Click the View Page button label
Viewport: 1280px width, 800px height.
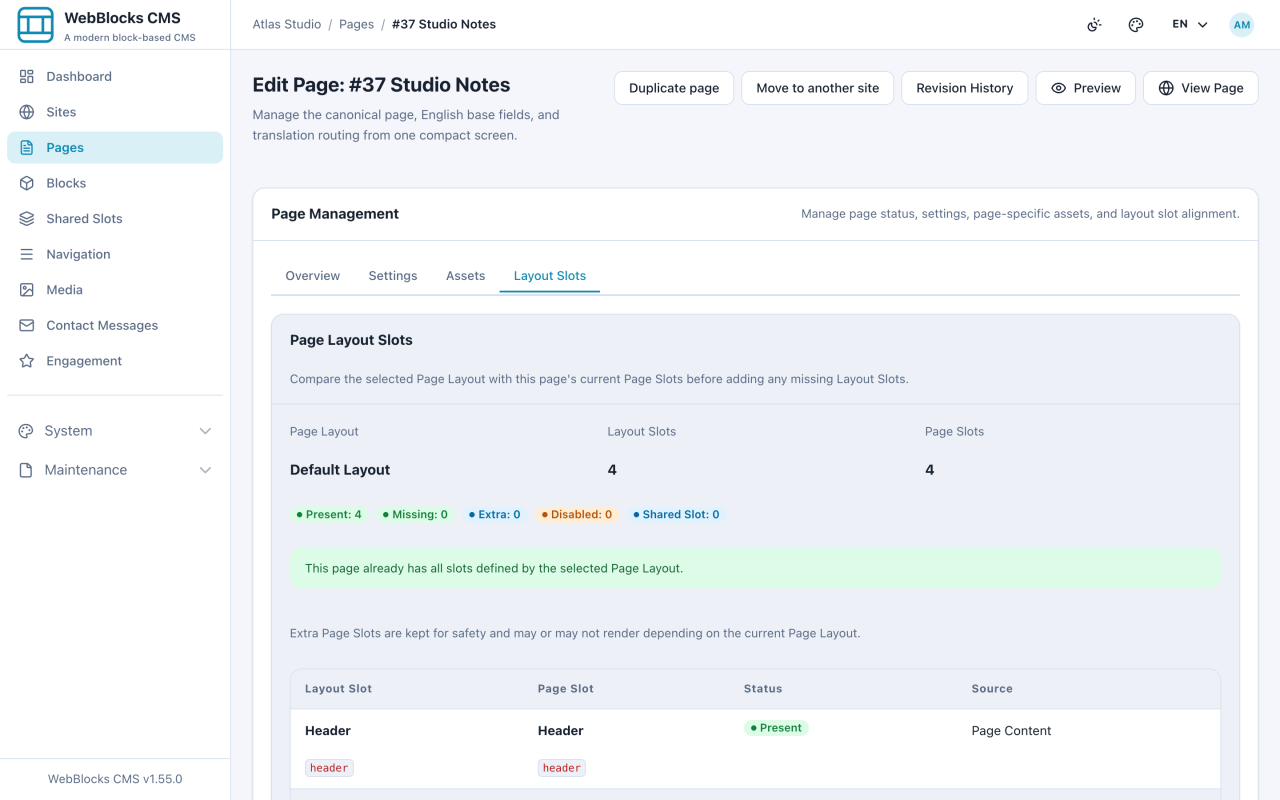click(x=1212, y=88)
